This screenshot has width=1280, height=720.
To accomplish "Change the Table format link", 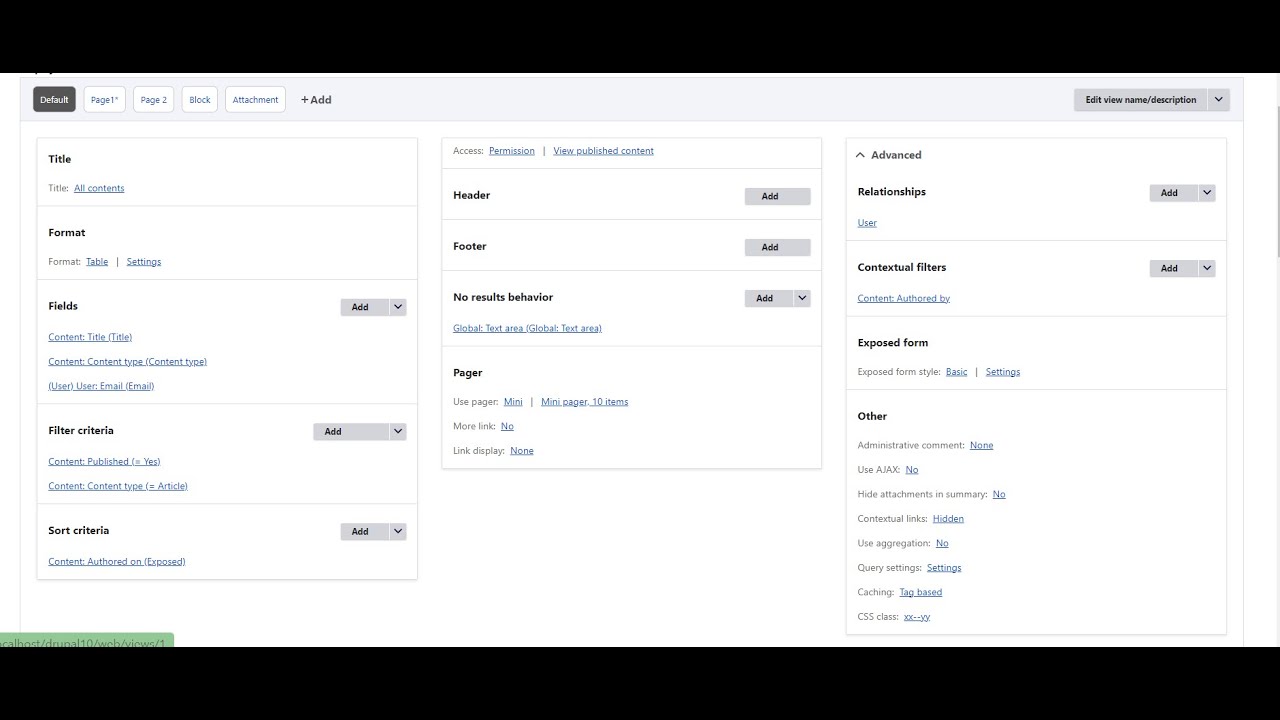I will click(x=97, y=262).
